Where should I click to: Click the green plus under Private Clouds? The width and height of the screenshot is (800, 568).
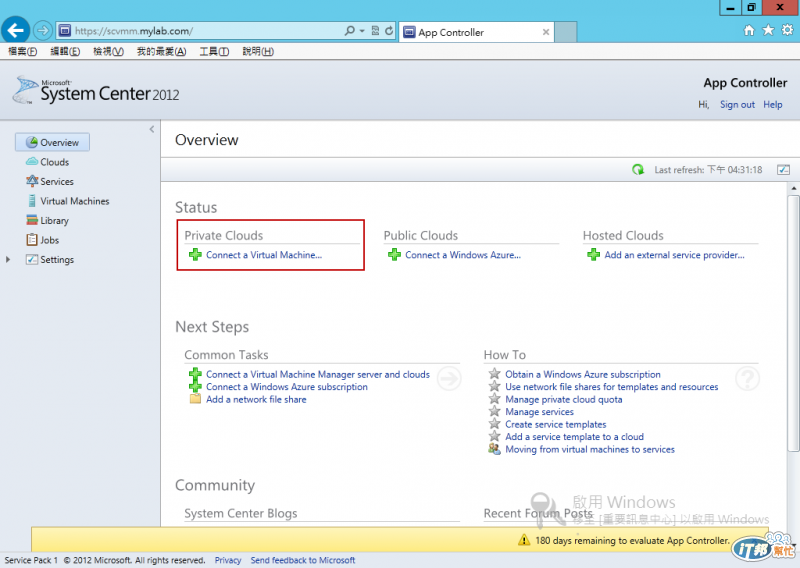coord(195,254)
